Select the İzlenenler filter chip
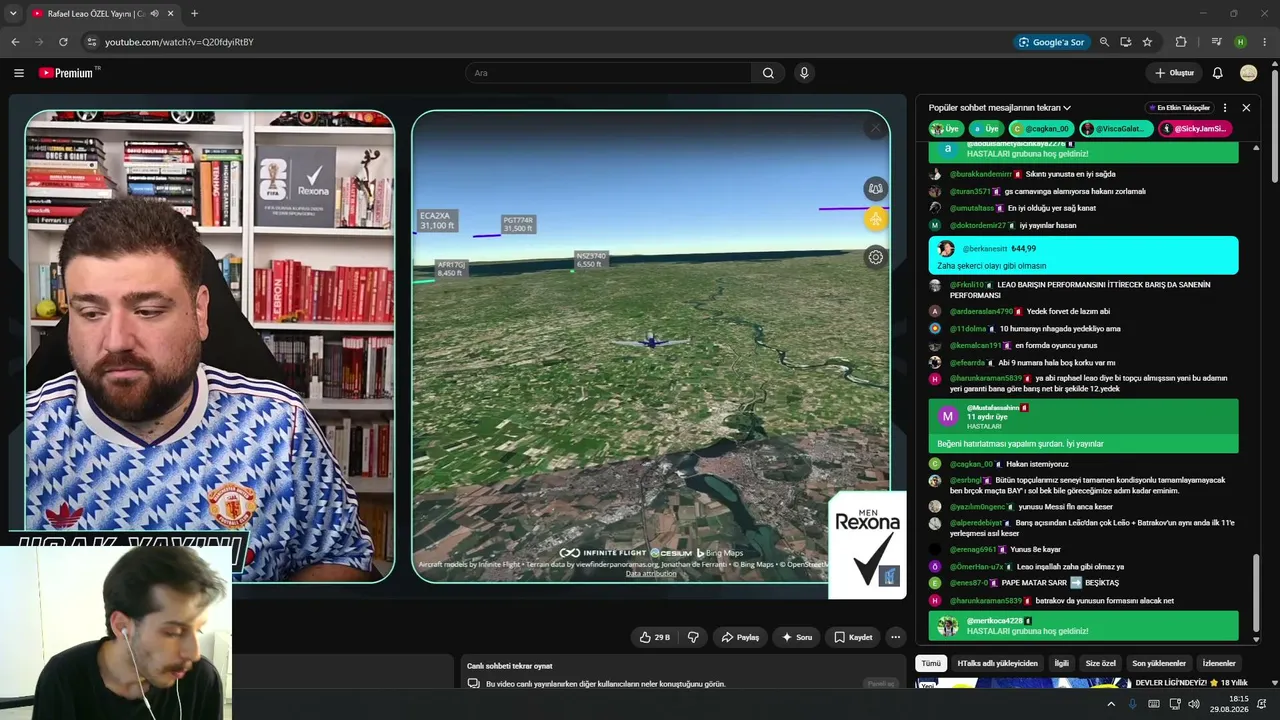This screenshot has height=720, width=1280. [x=1219, y=663]
